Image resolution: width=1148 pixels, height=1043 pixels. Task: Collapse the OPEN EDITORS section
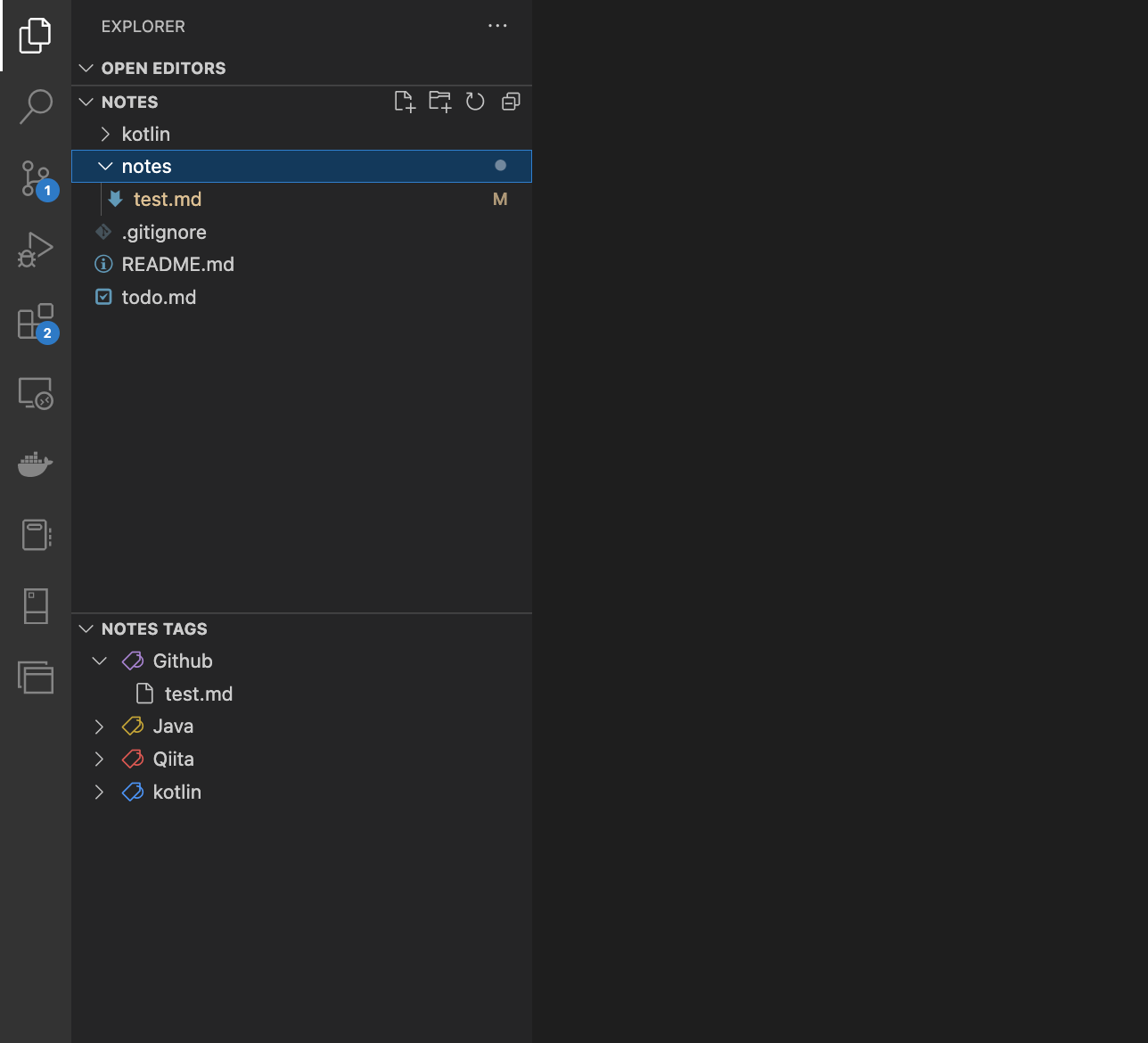click(86, 68)
